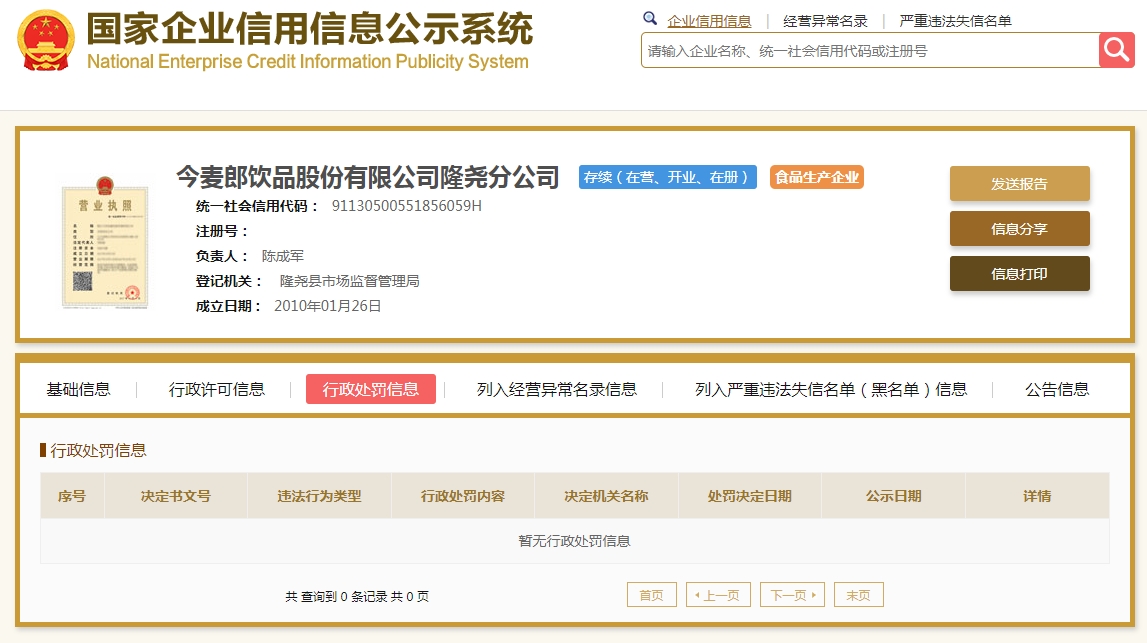
Task: Go to 末页 last page button
Action: click(x=859, y=595)
